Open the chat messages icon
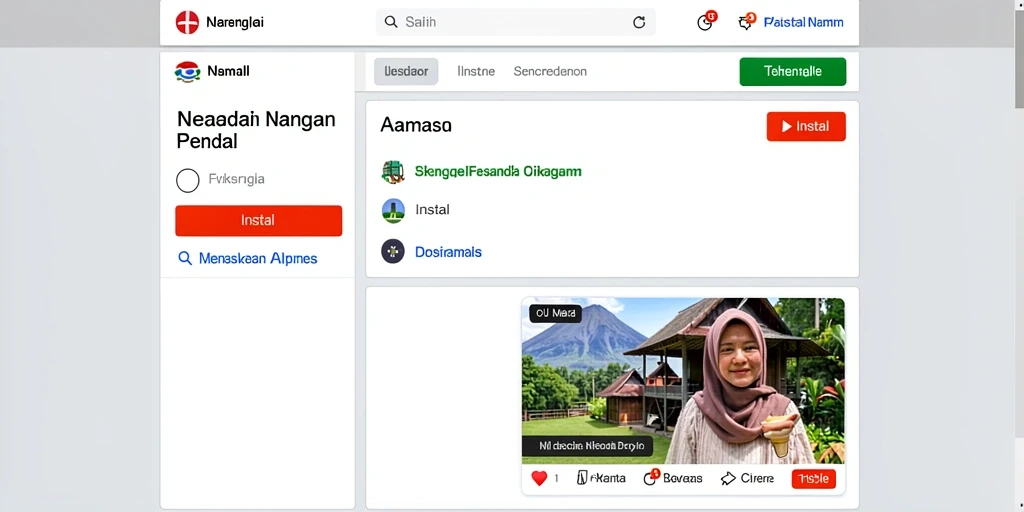The height and width of the screenshot is (512, 1024). (746, 22)
